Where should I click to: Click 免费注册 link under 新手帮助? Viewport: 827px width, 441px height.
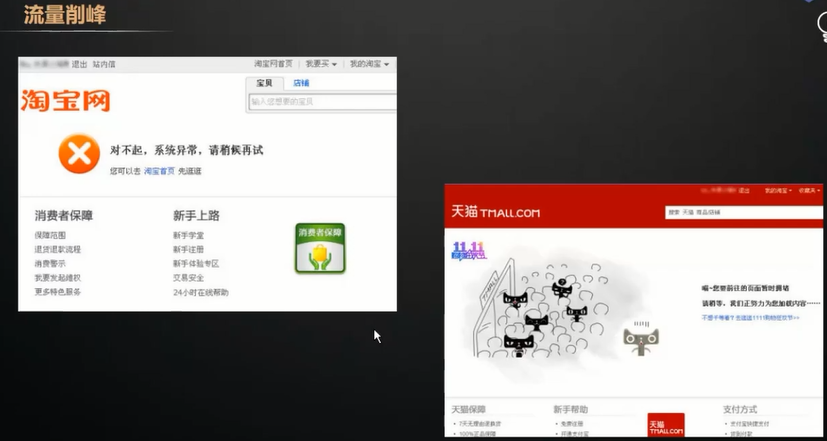tap(570, 424)
